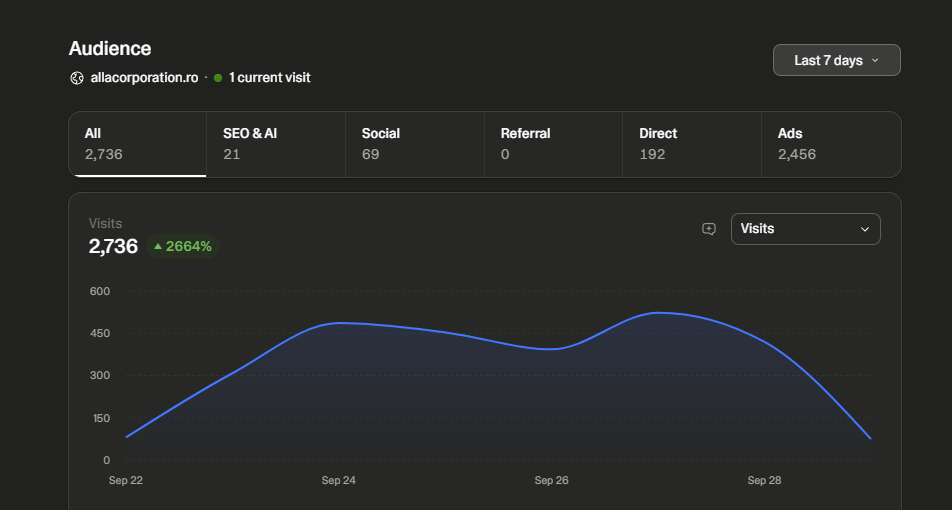This screenshot has height=510, width=952.
Task: Select the All traffic tab
Action: [138, 144]
